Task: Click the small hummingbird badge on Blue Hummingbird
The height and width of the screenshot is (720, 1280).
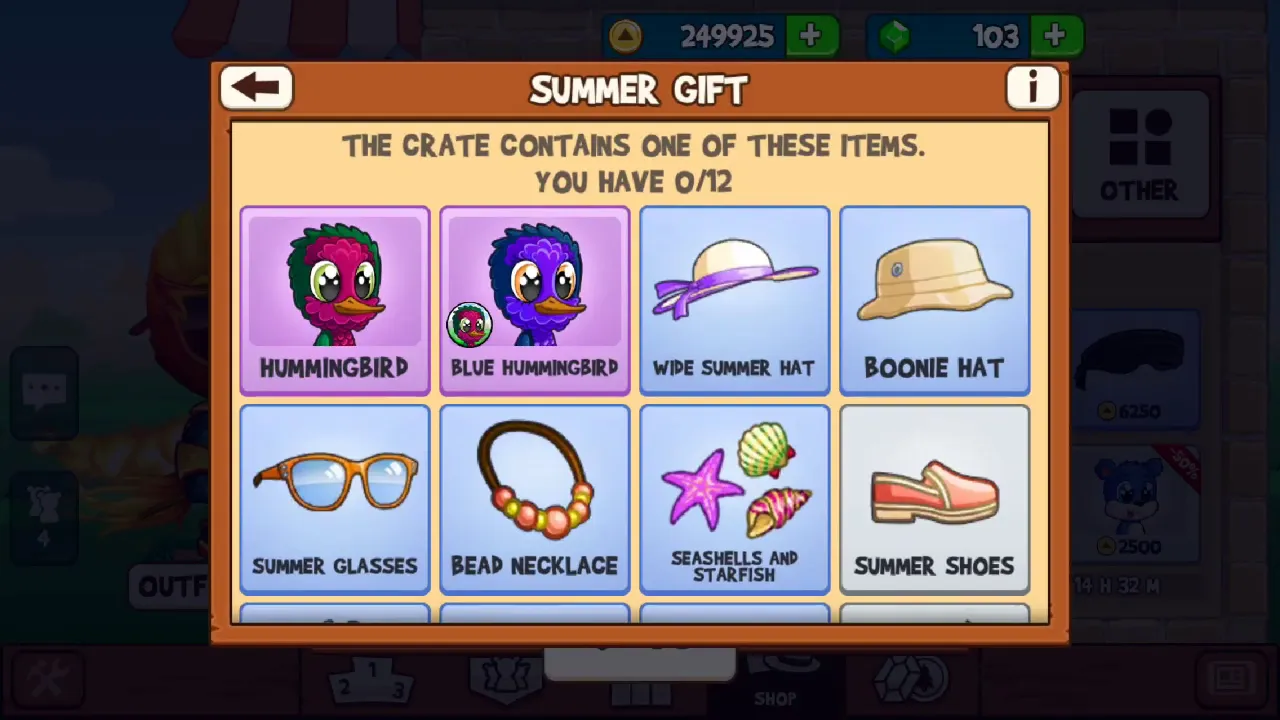Action: click(x=470, y=326)
